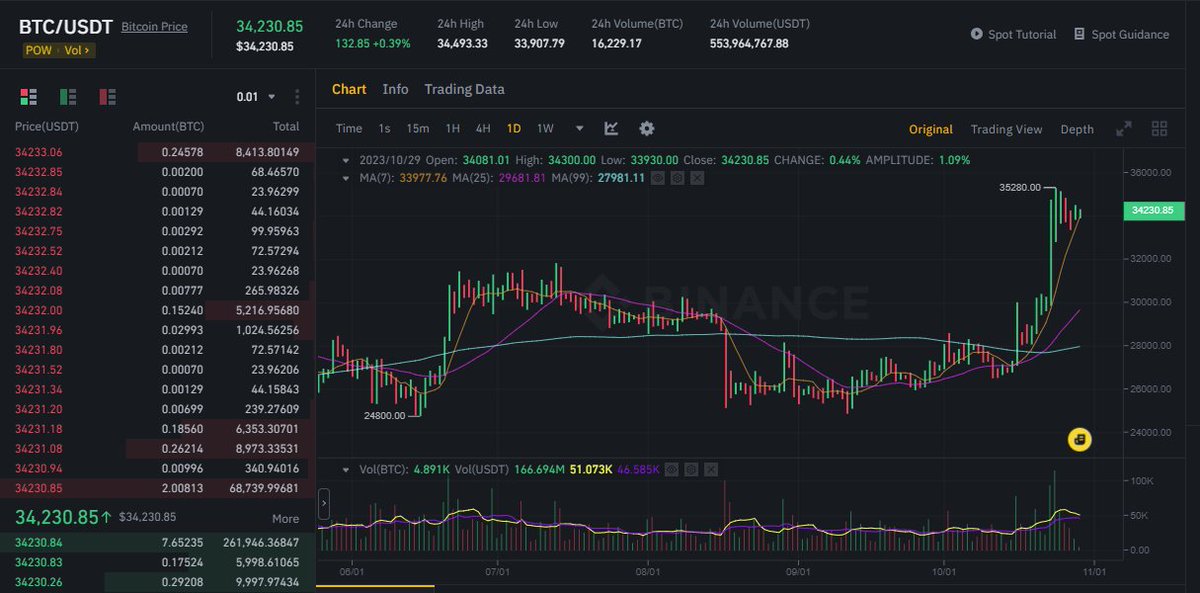Select sell order at price 34232.00

point(157,310)
